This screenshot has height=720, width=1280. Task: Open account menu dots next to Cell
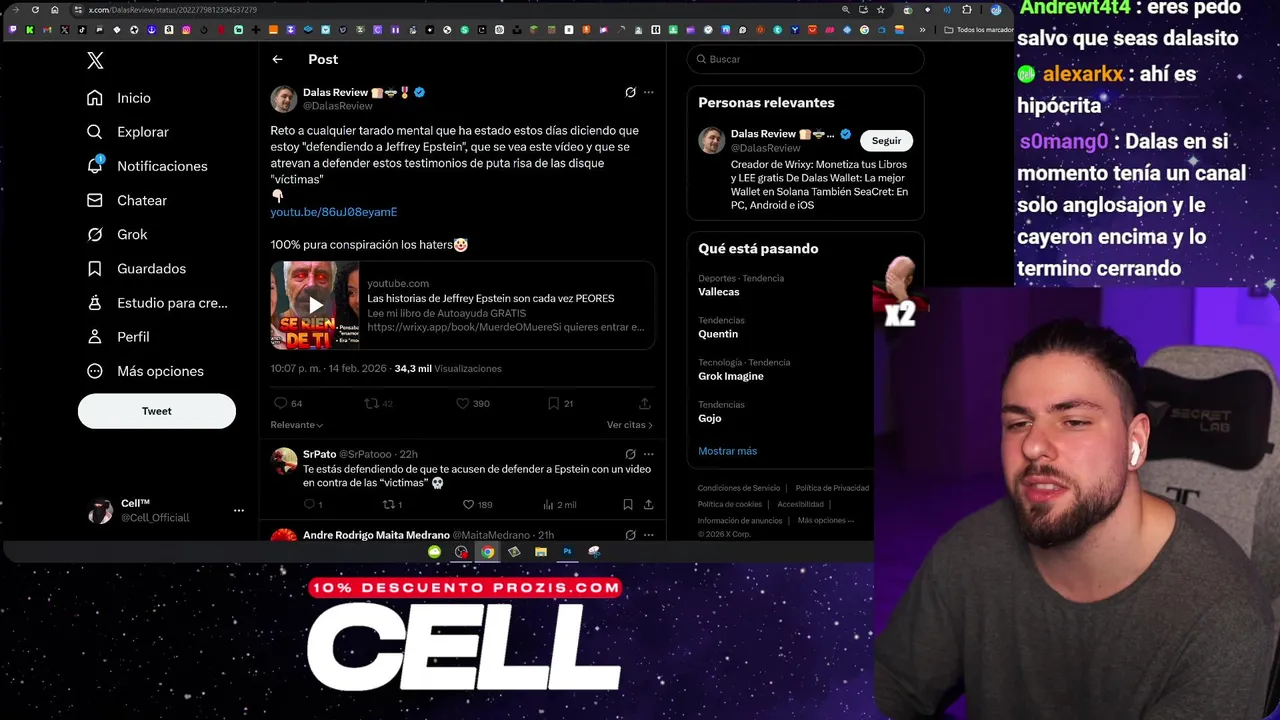coord(238,511)
